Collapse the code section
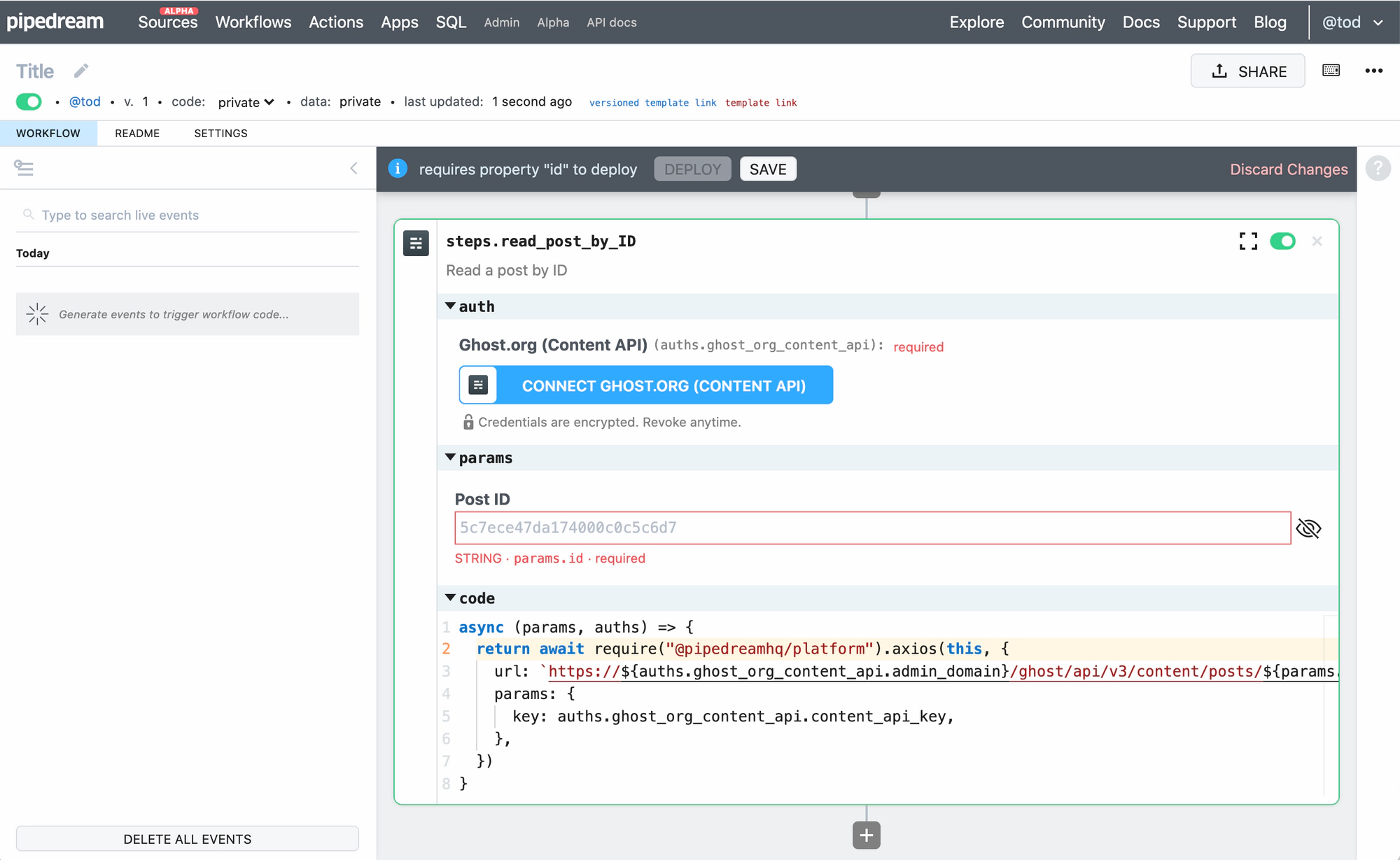 tap(451, 598)
